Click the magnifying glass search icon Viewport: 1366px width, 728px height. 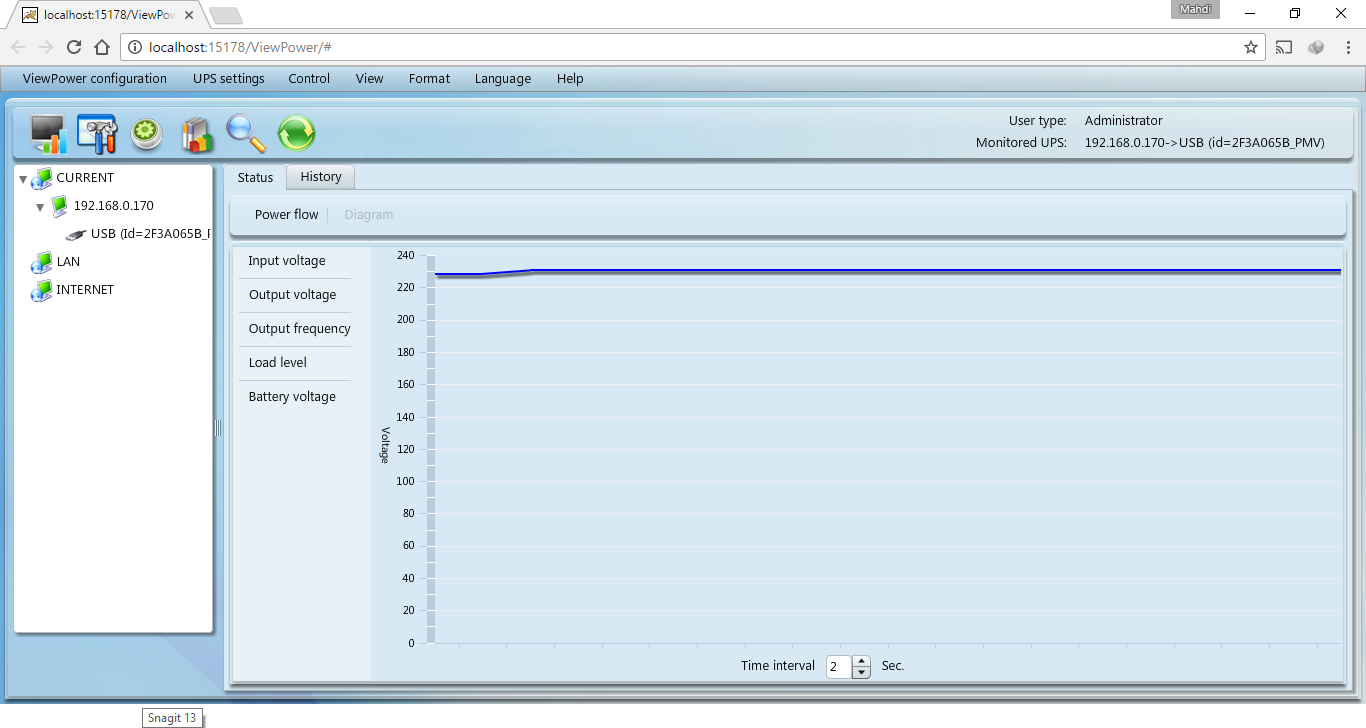[x=246, y=134]
